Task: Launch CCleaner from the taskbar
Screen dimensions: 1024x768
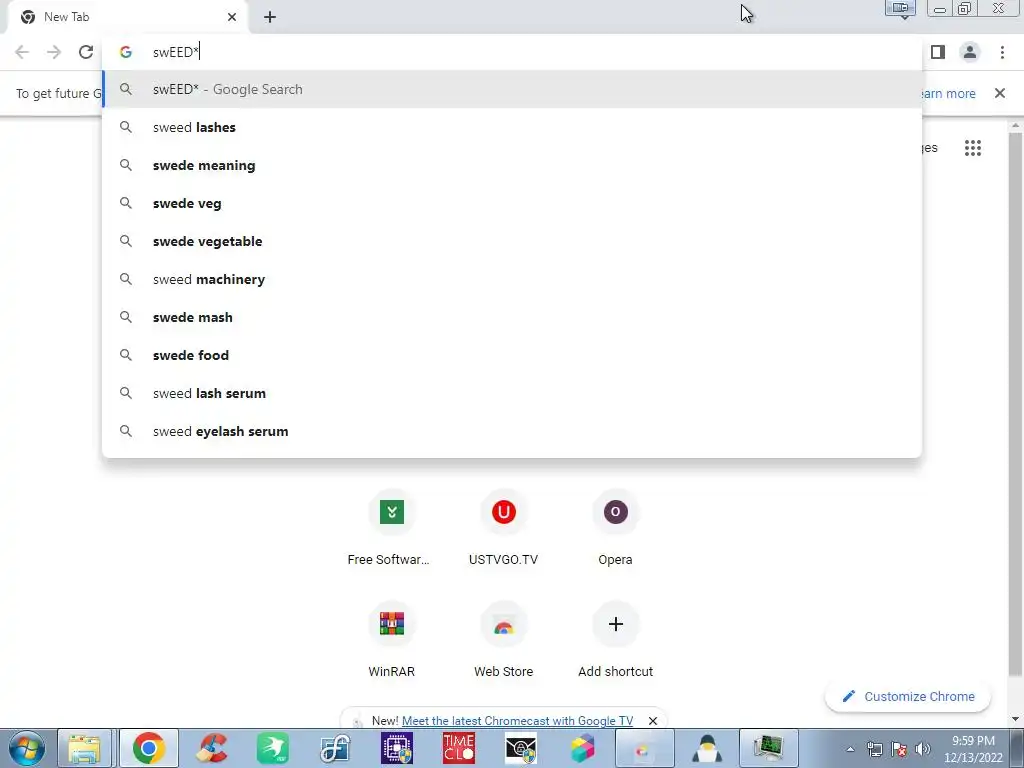Action: pyautogui.click(x=212, y=748)
